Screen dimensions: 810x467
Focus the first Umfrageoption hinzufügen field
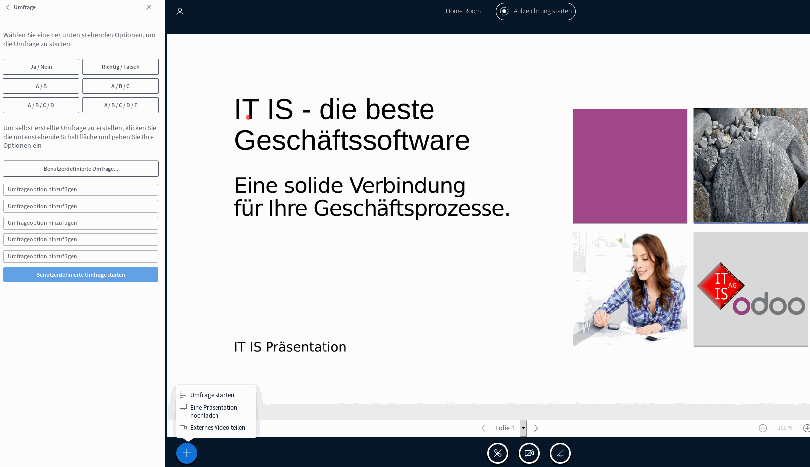pos(81,189)
